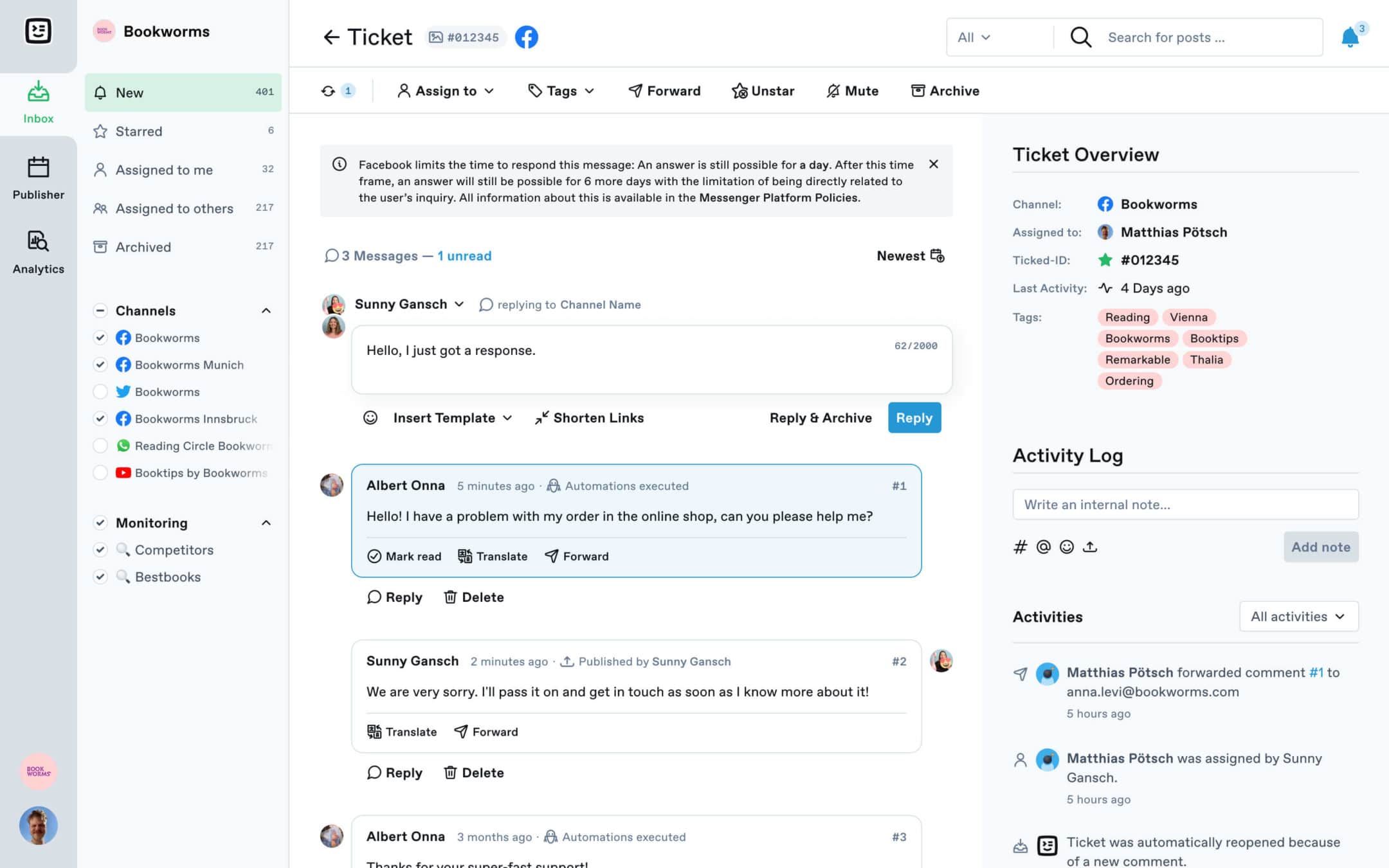Open the Archived folder
The width and height of the screenshot is (1389, 868).
(183, 247)
